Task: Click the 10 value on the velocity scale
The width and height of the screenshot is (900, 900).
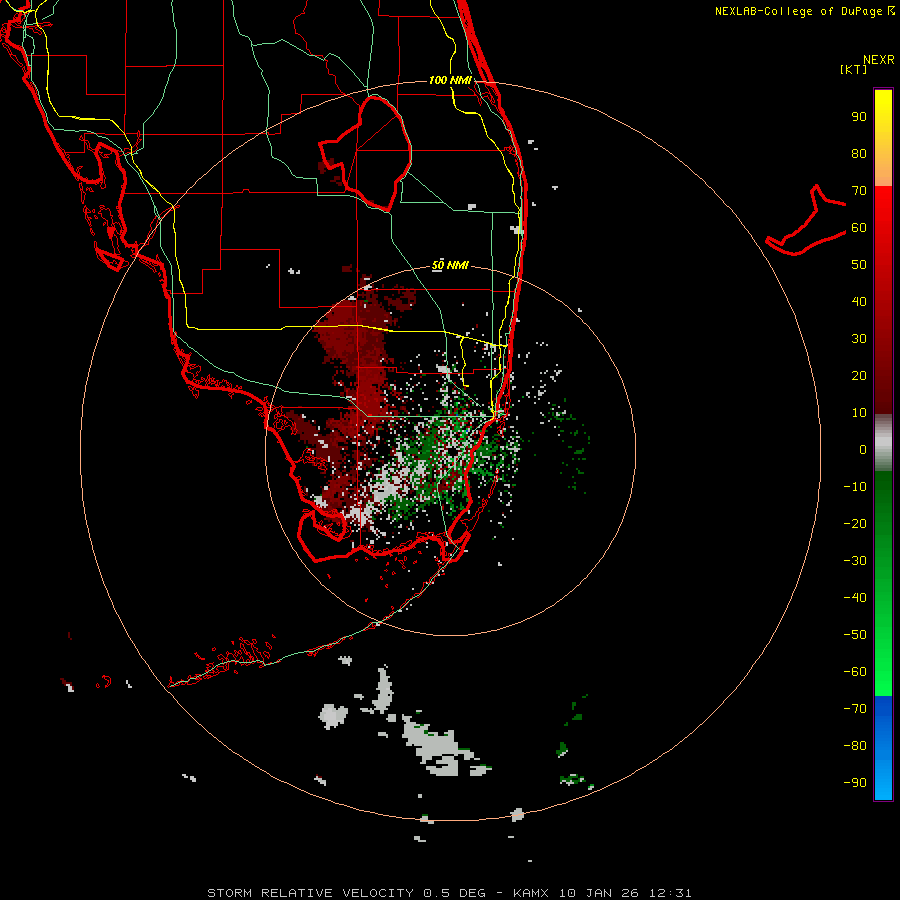Action: (859, 413)
